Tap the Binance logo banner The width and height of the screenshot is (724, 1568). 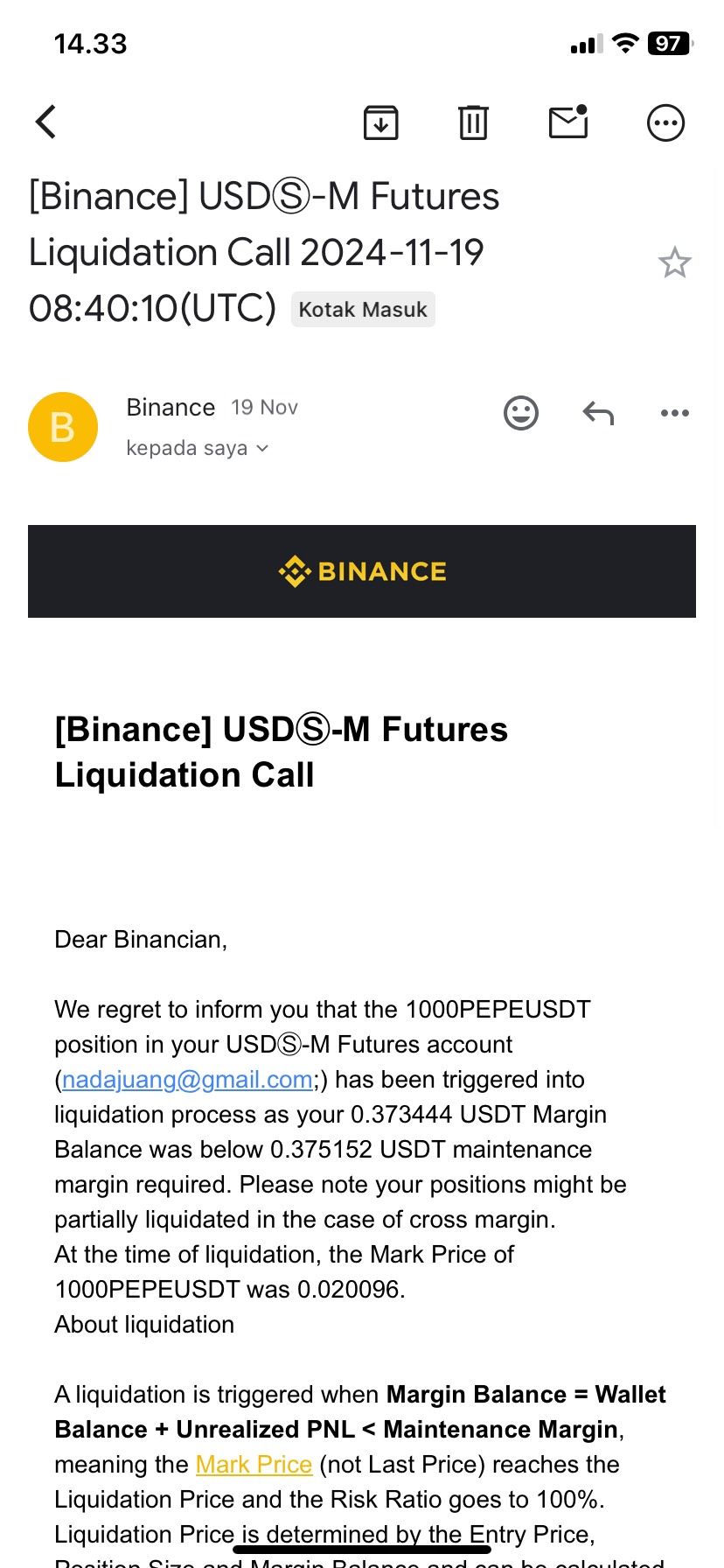(362, 571)
